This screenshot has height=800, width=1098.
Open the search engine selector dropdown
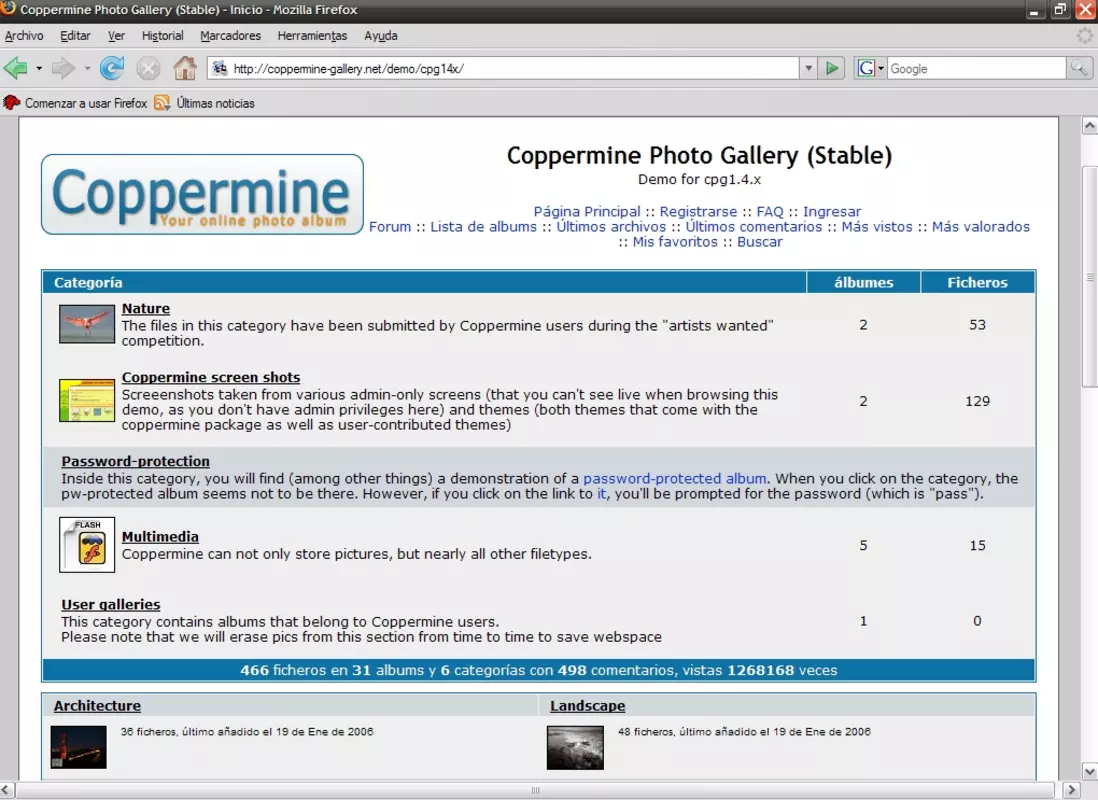point(881,69)
